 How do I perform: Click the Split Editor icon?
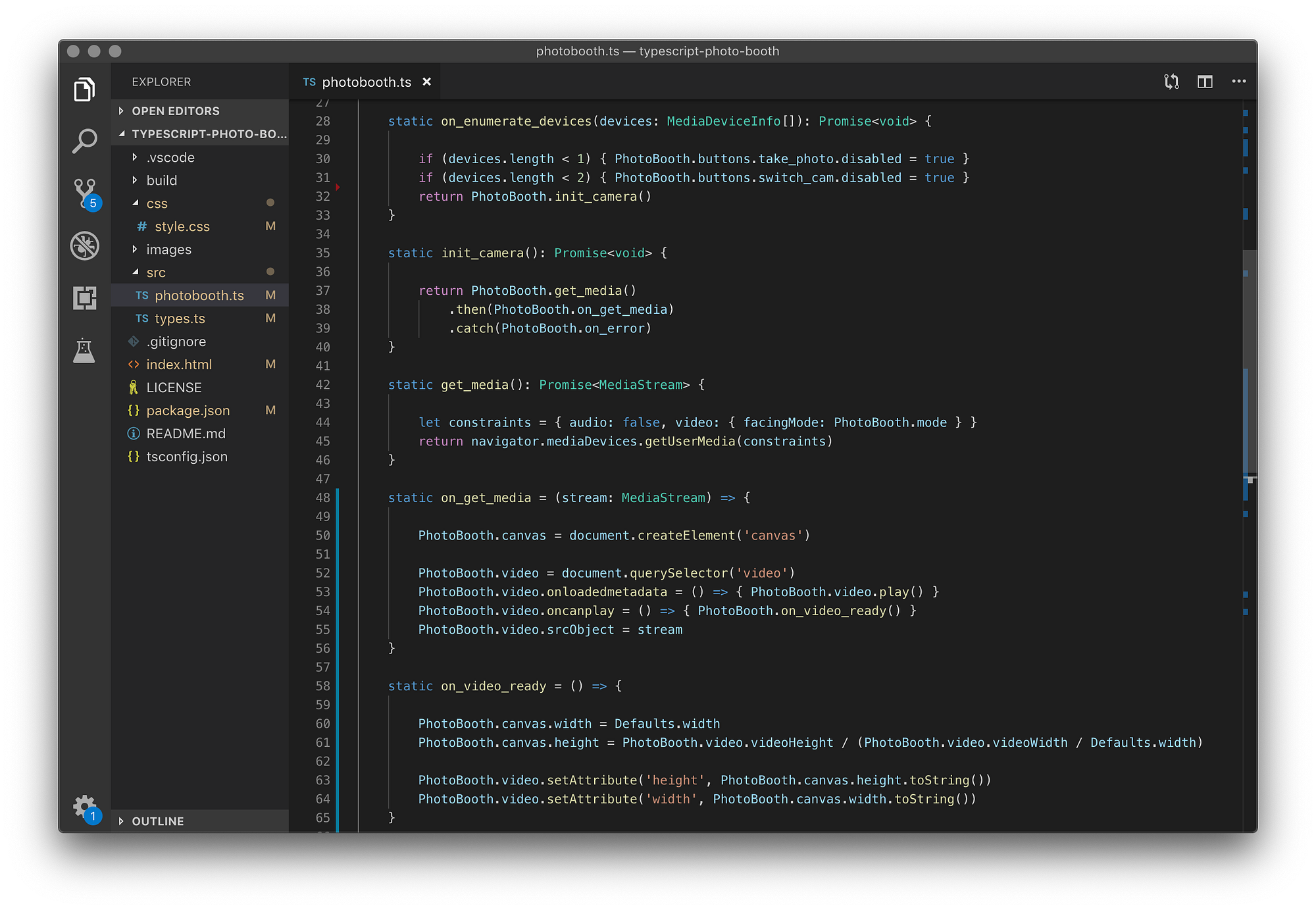(x=1205, y=81)
